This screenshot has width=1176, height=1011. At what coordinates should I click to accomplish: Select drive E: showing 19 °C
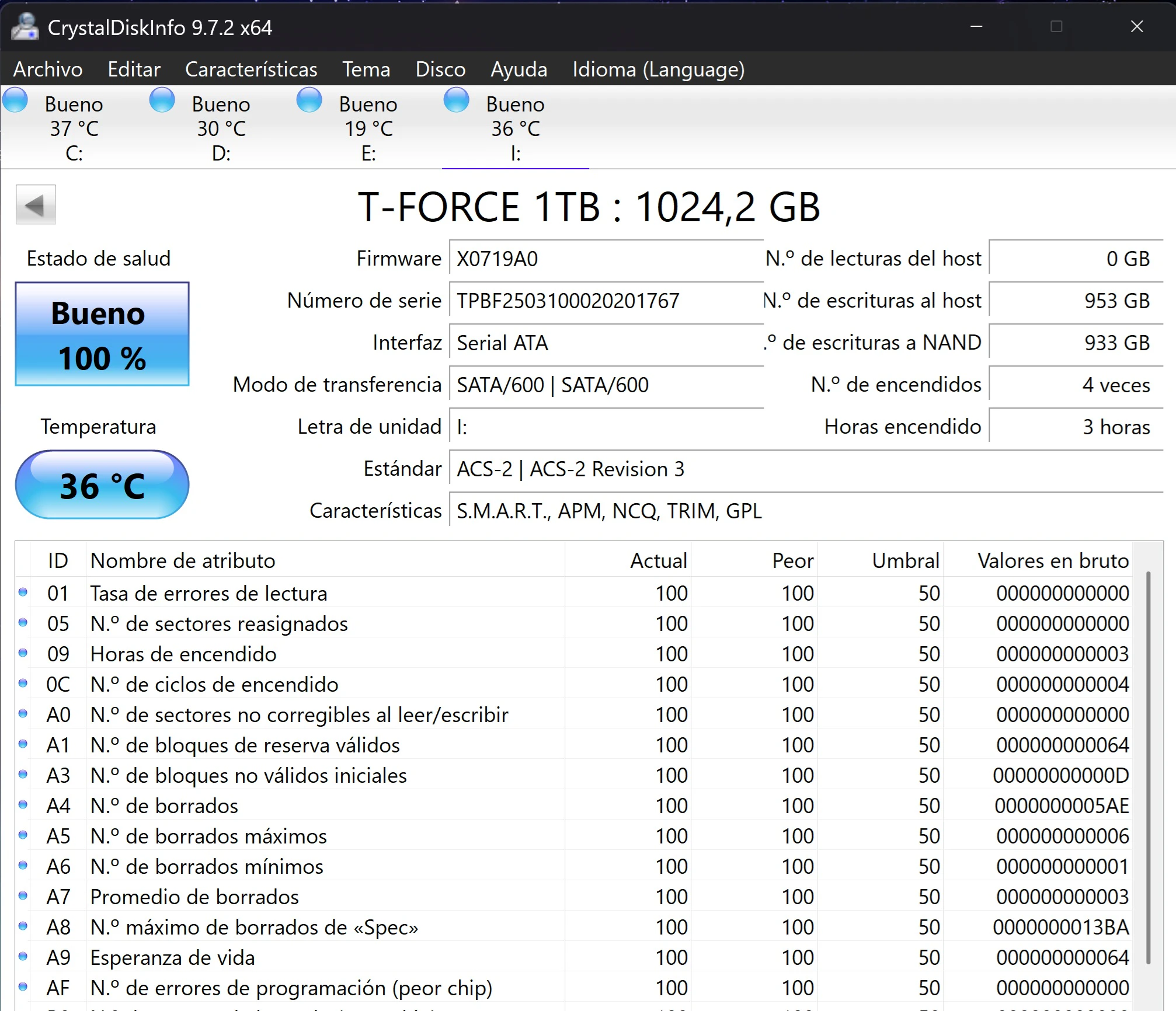(x=368, y=127)
